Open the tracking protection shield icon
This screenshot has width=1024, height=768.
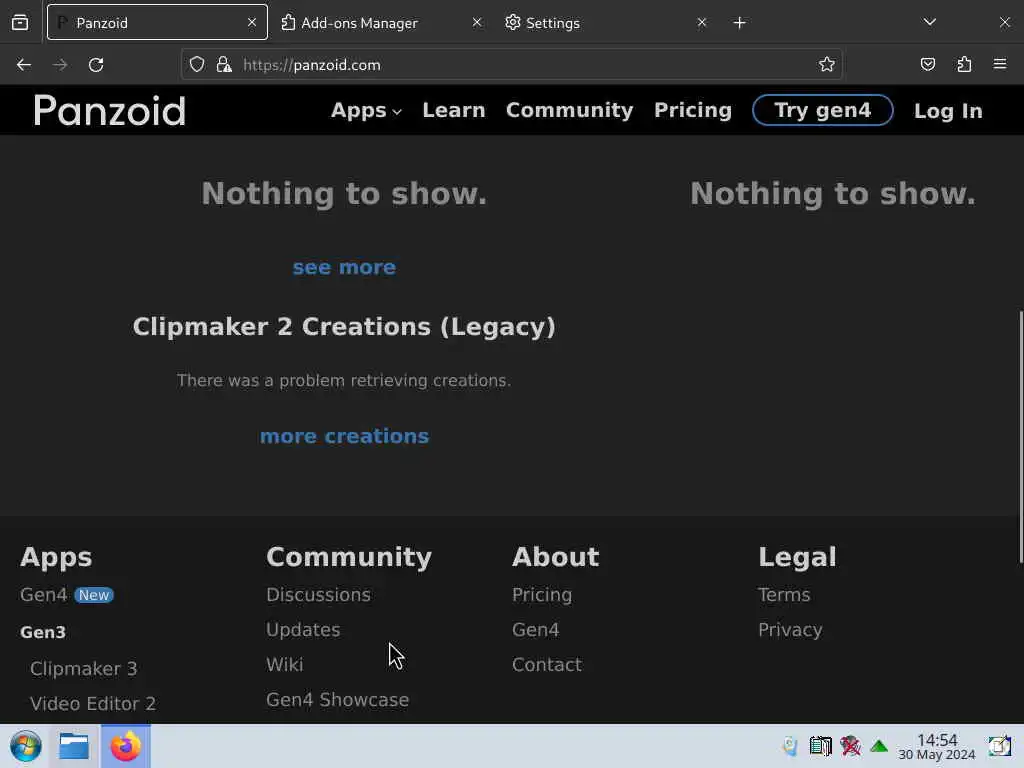[x=197, y=65]
